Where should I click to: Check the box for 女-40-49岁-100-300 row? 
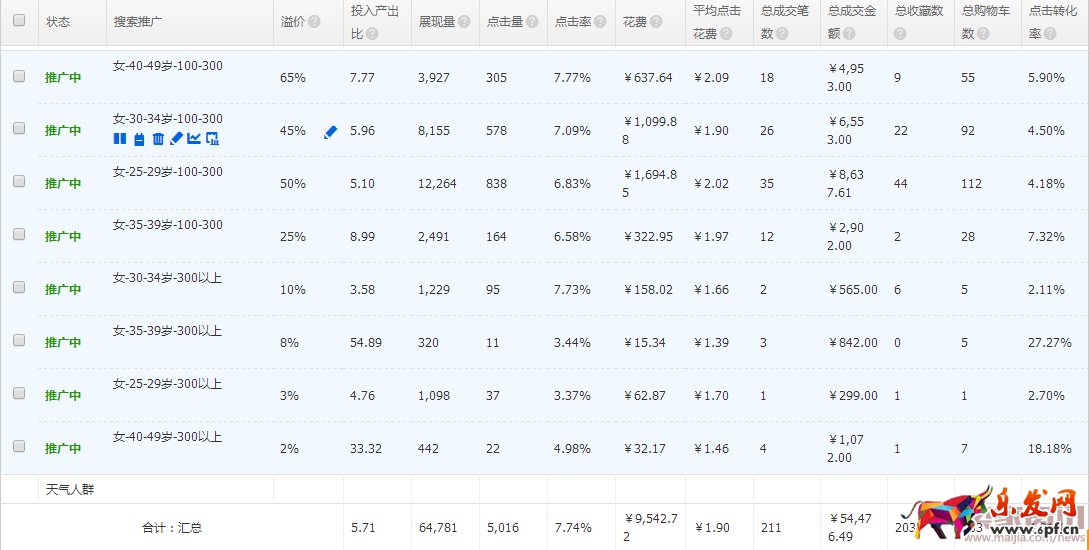click(19, 76)
